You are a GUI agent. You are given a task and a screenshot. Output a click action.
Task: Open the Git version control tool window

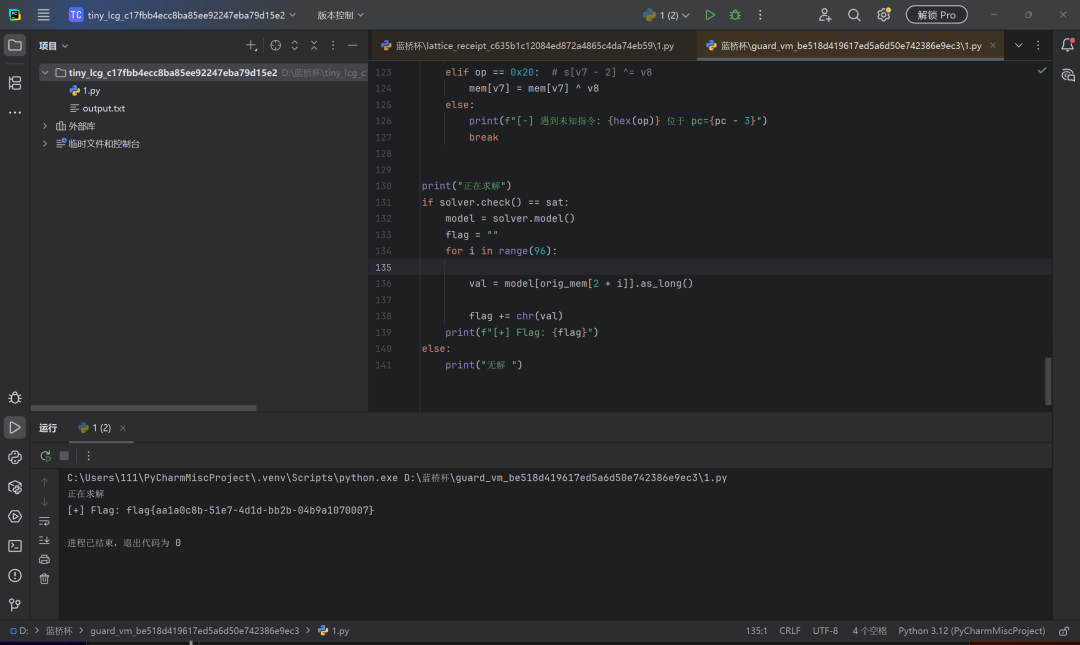[14, 605]
